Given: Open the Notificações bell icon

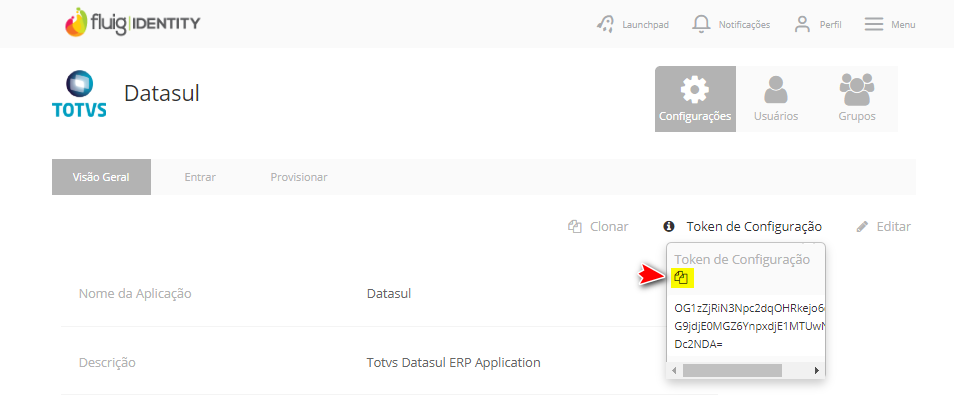Looking at the screenshot, I should click(703, 24).
